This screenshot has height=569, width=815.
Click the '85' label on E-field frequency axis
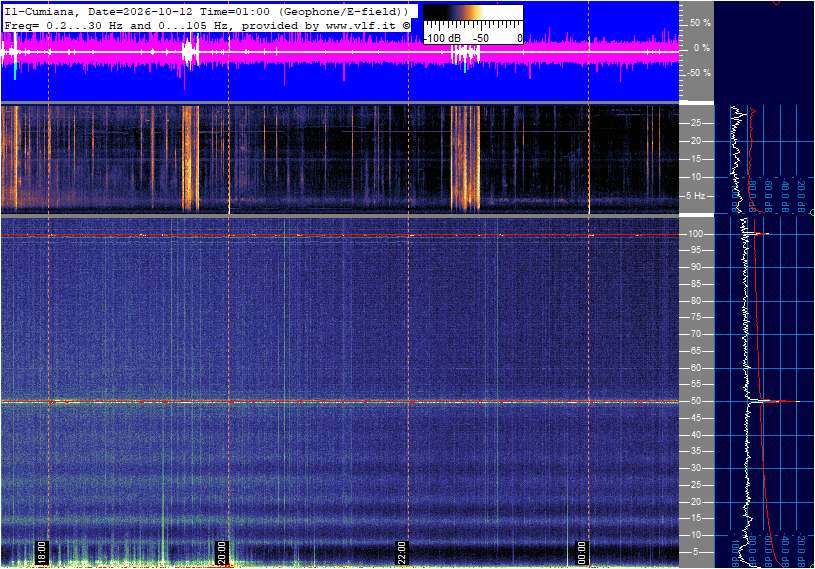pos(695,284)
